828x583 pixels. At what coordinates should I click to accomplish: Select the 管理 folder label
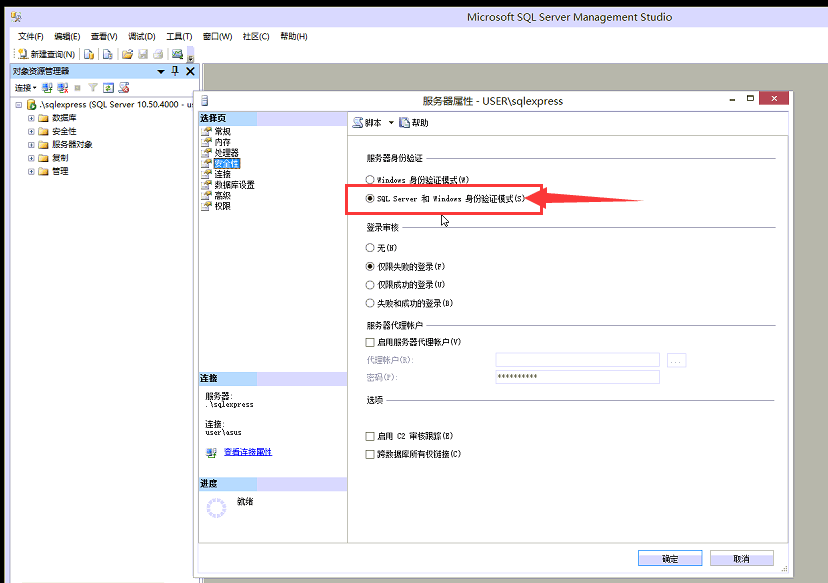pyautogui.click(x=60, y=172)
